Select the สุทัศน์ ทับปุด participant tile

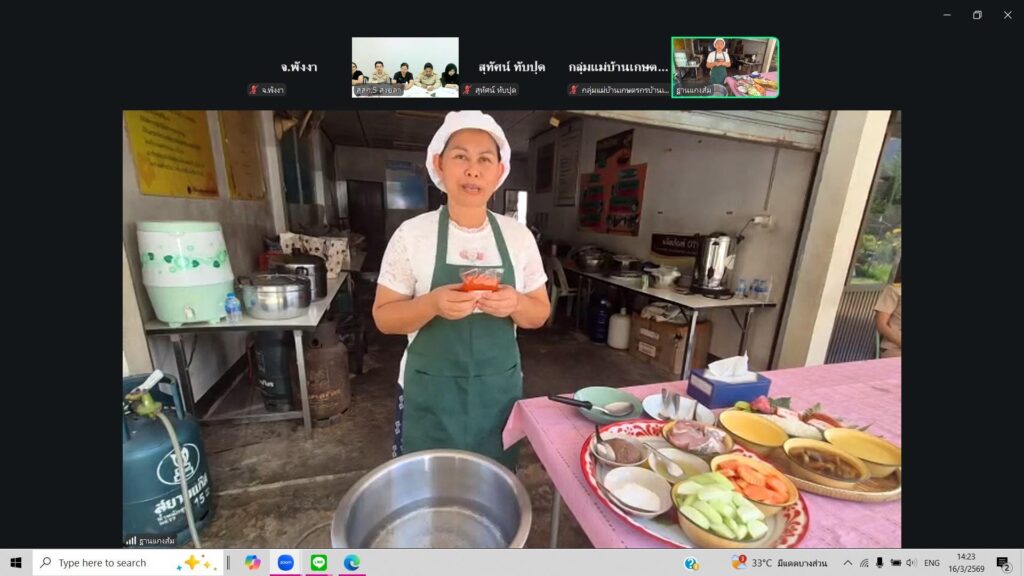pos(512,68)
